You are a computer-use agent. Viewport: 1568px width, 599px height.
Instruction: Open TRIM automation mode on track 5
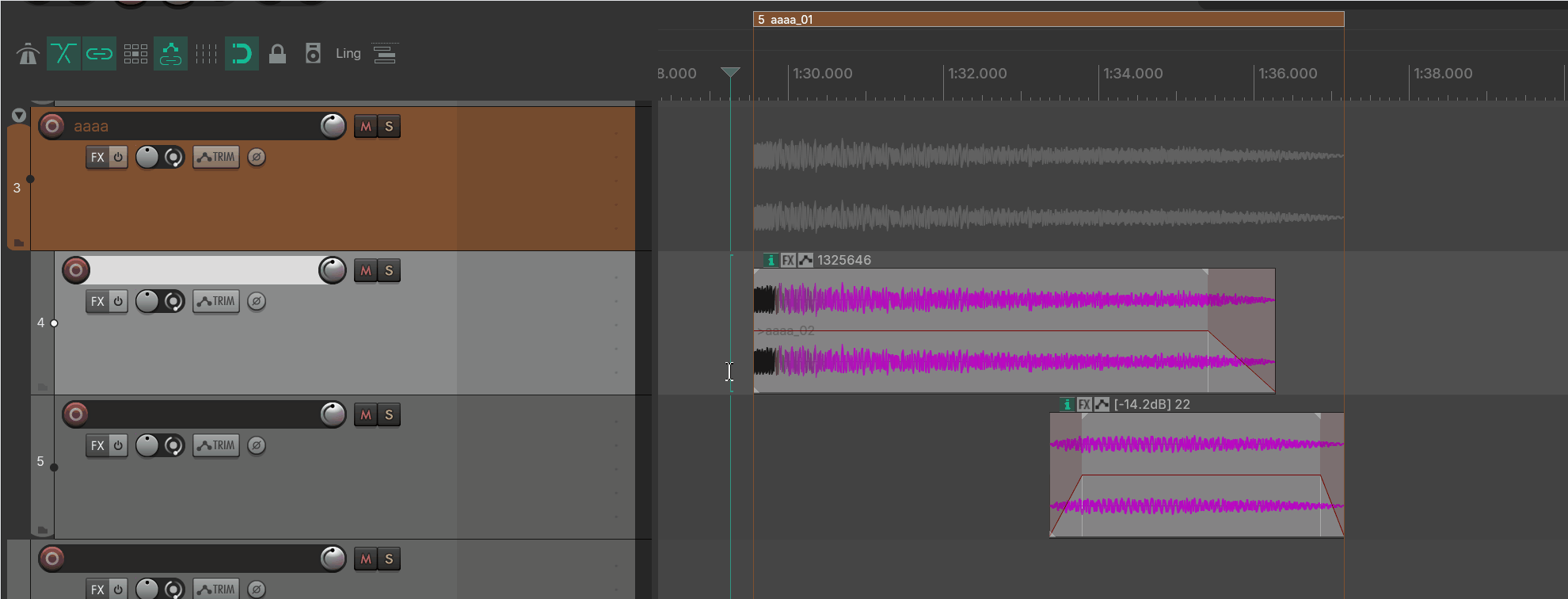point(216,445)
